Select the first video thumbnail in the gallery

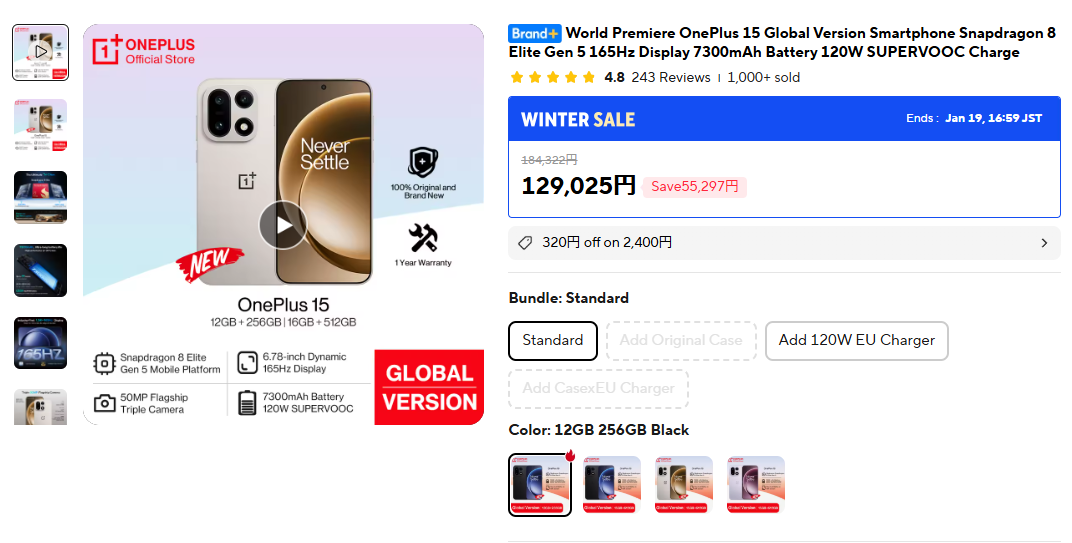(x=40, y=53)
